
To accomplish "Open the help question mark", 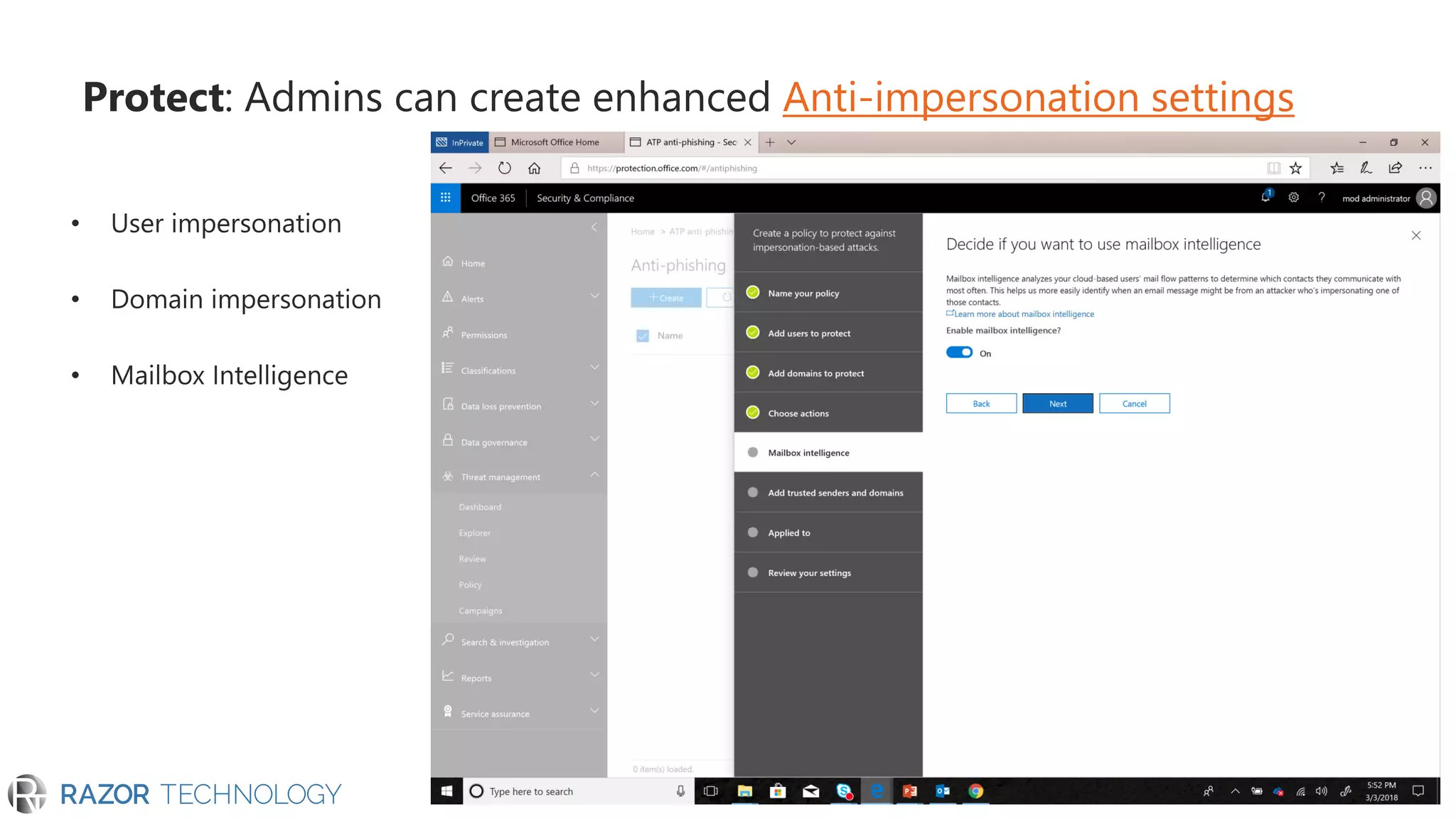I will click(x=1322, y=198).
